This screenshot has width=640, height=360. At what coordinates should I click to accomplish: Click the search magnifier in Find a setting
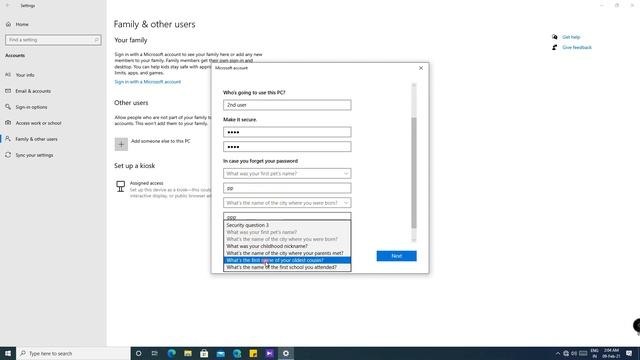(x=96, y=40)
